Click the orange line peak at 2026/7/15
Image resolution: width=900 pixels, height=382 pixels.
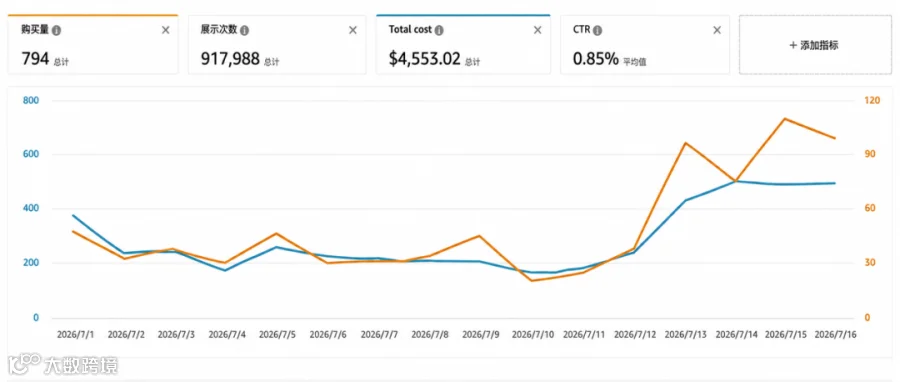pyautogui.click(x=784, y=119)
